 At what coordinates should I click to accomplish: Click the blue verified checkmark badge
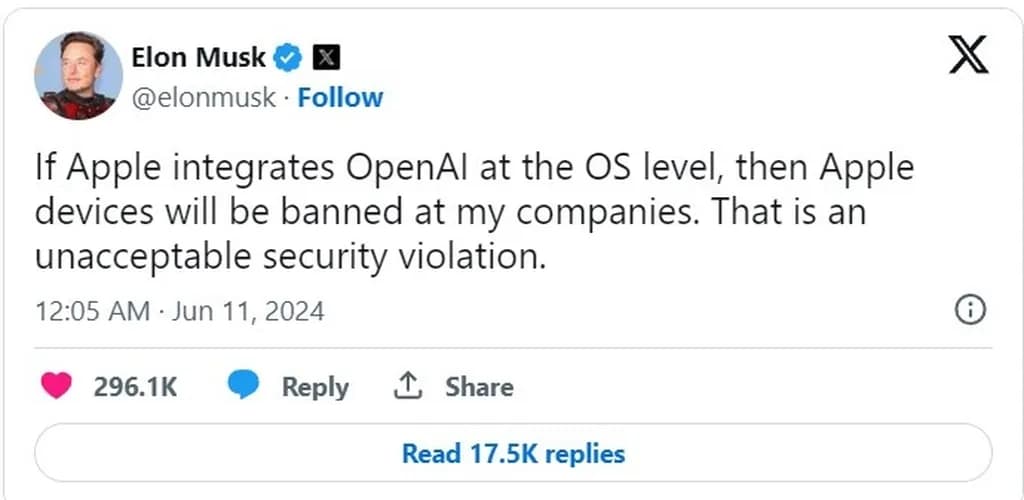(x=290, y=58)
